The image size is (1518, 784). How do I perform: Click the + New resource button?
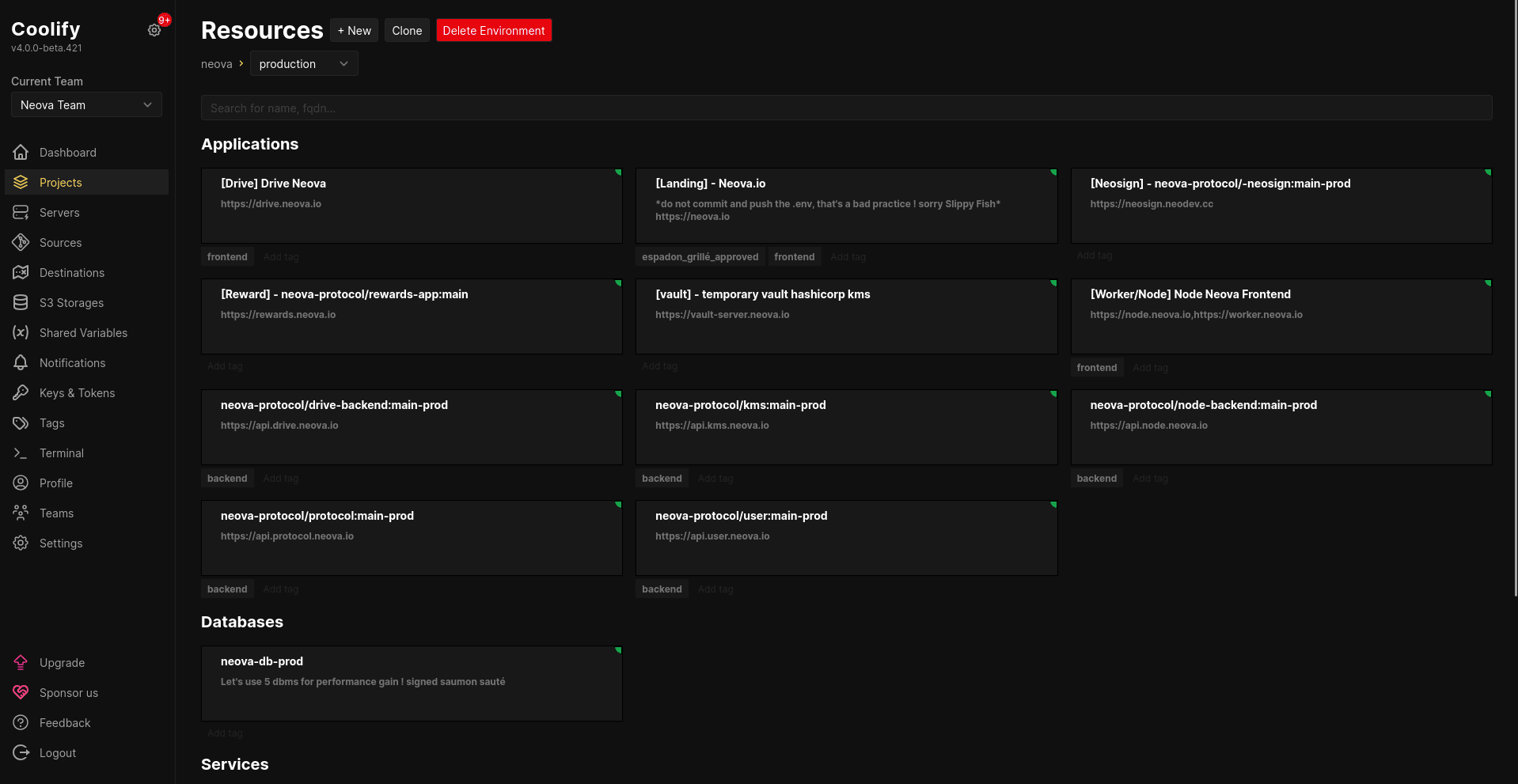tap(354, 31)
